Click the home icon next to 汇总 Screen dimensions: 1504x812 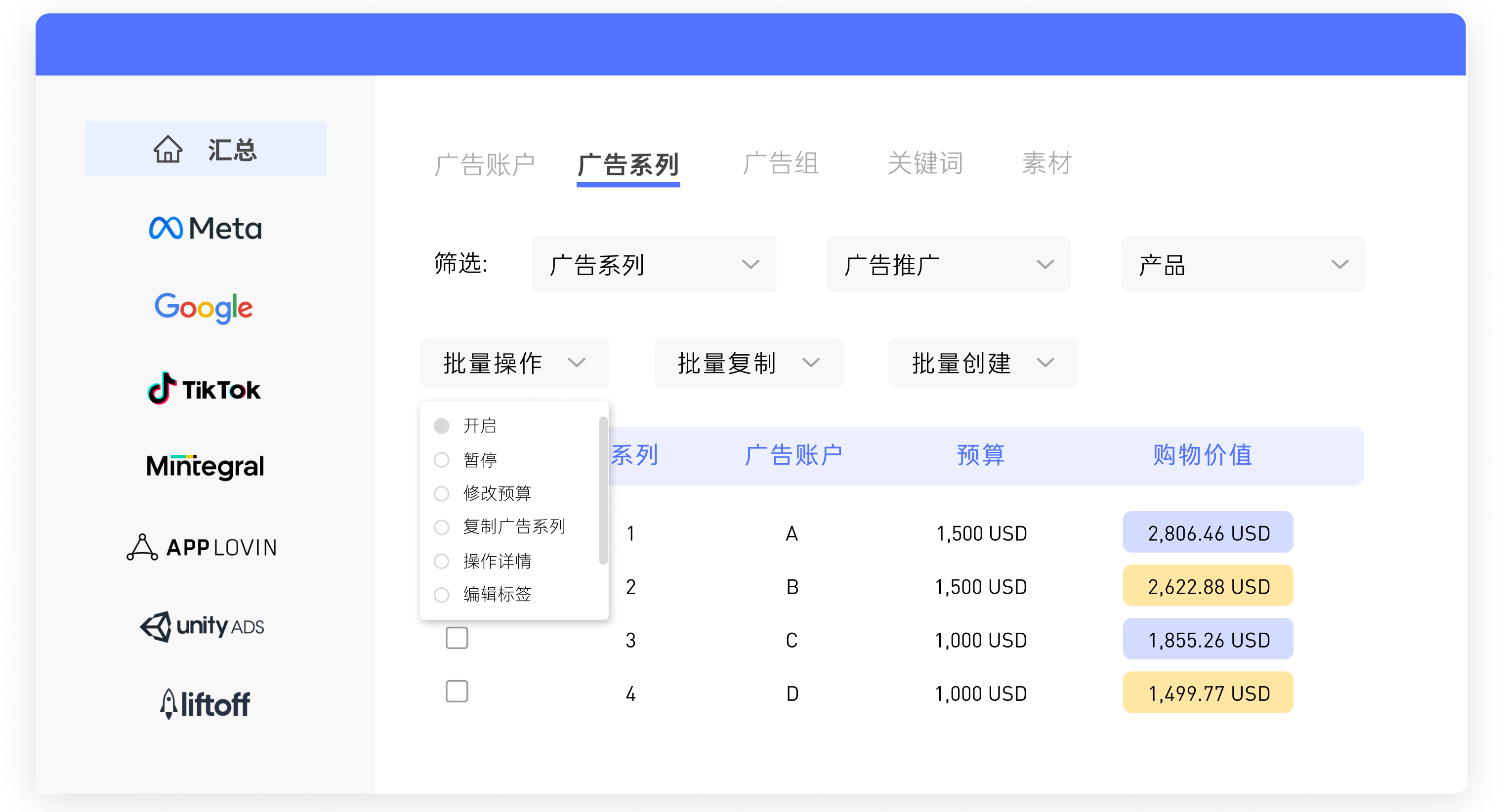point(167,149)
